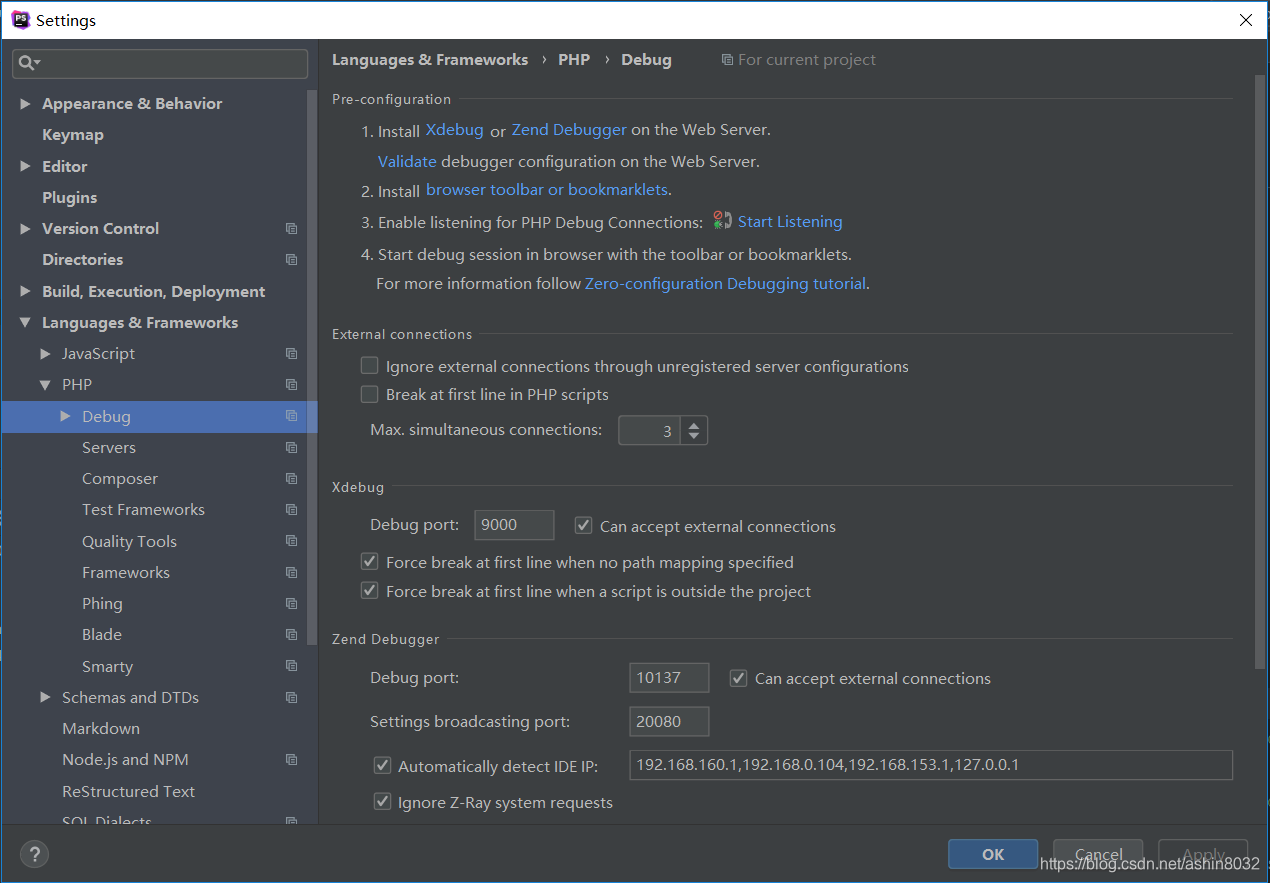
Task: Click project-level icon next to Smarty
Action: [x=291, y=666]
